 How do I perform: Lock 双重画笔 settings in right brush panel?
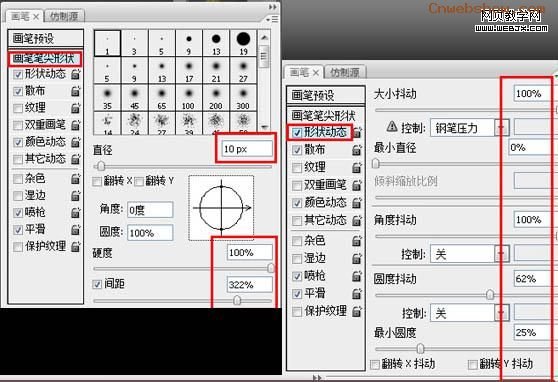pyautogui.click(x=357, y=185)
